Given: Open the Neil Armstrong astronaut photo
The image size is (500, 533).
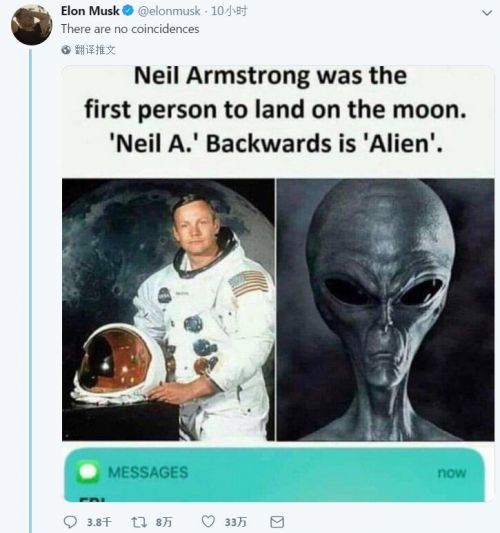Looking at the screenshot, I should 168,310.
